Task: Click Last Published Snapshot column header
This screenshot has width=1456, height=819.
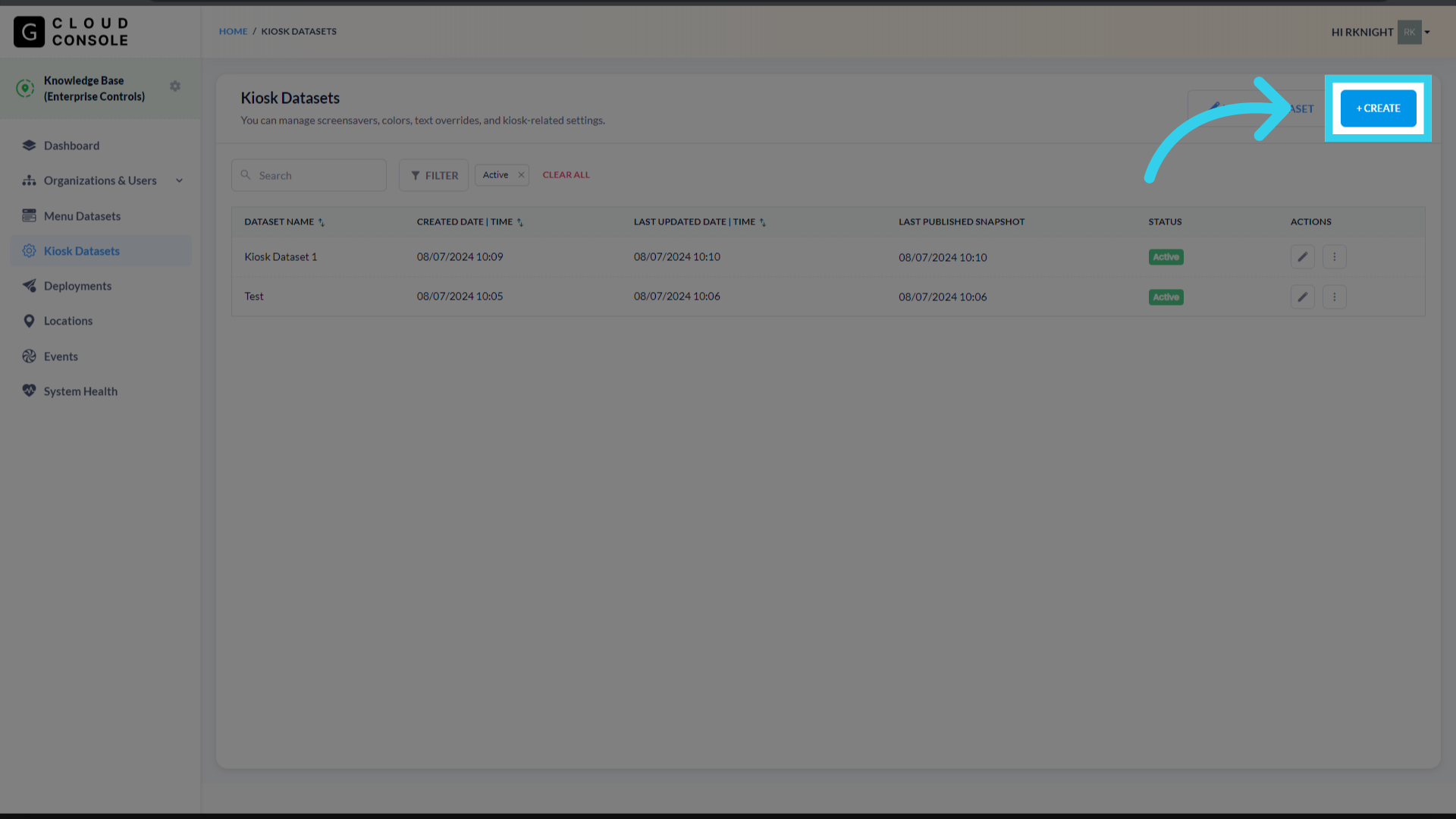Action: point(962,222)
